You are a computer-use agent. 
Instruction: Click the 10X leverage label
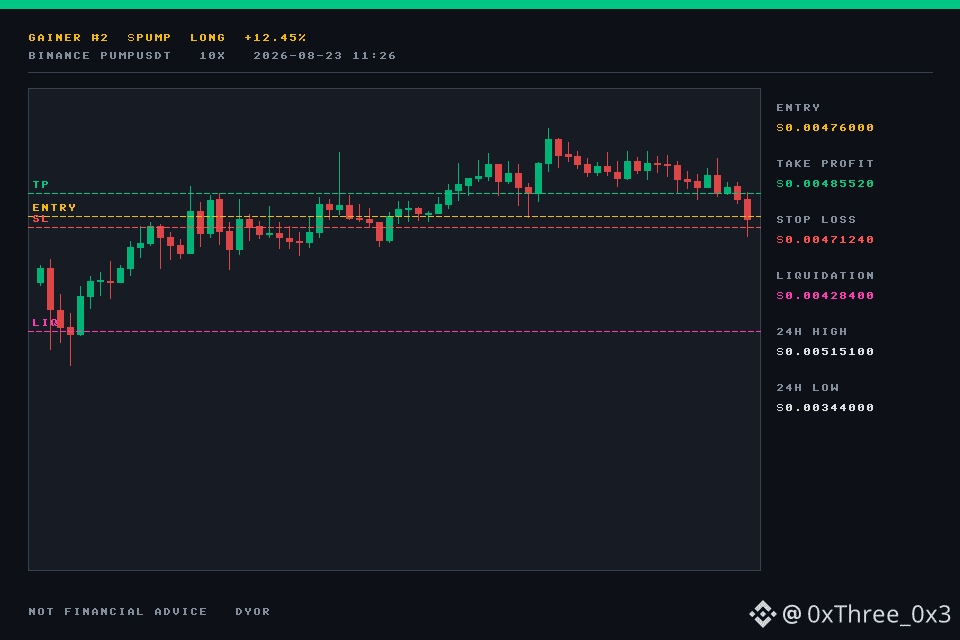[212, 55]
